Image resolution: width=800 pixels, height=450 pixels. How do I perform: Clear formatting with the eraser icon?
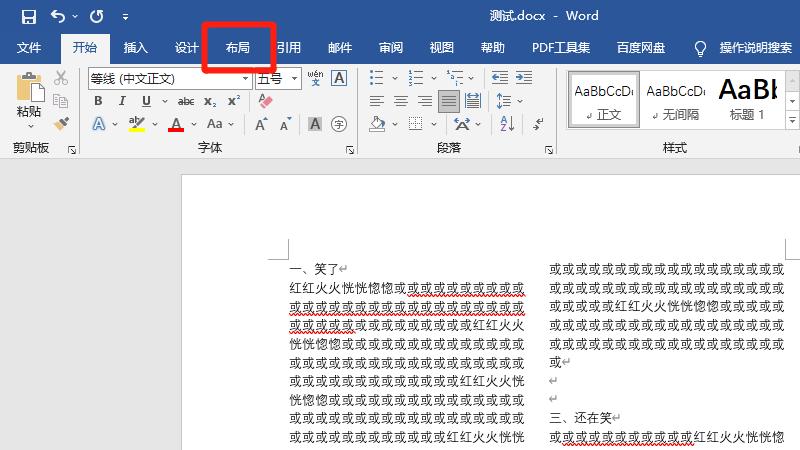(266, 100)
